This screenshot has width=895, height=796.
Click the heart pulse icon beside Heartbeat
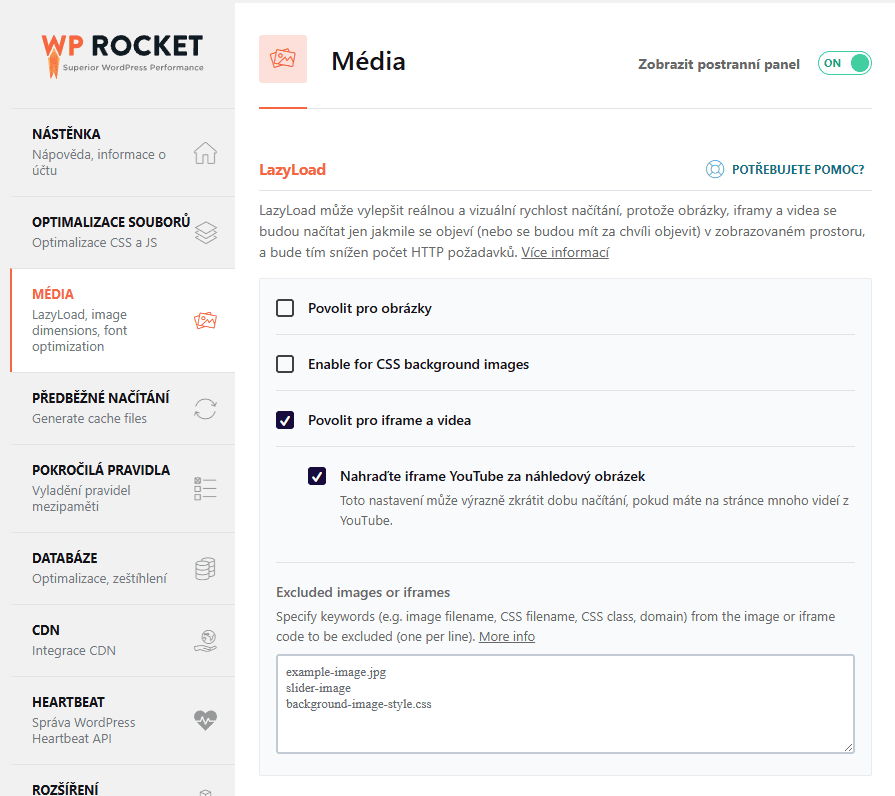[205, 720]
